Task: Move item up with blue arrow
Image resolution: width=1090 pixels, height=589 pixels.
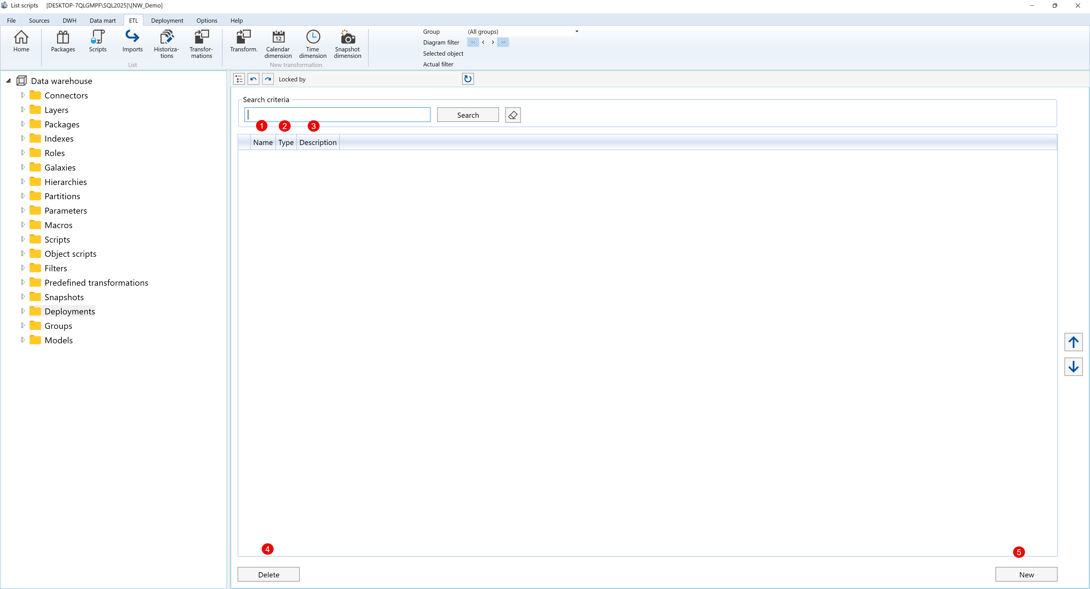Action: pyautogui.click(x=1073, y=342)
